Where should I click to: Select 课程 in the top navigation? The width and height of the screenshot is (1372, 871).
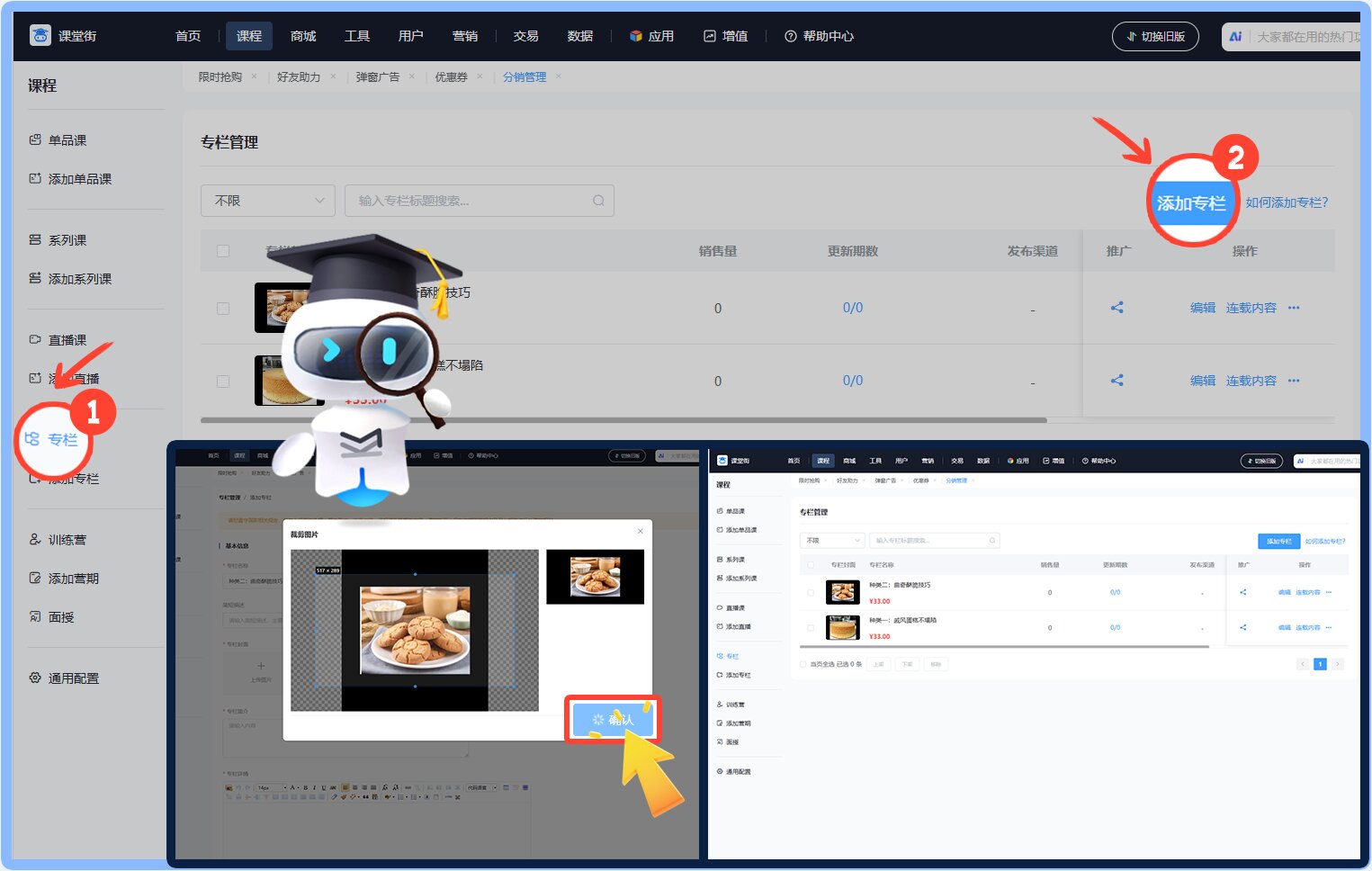(249, 36)
